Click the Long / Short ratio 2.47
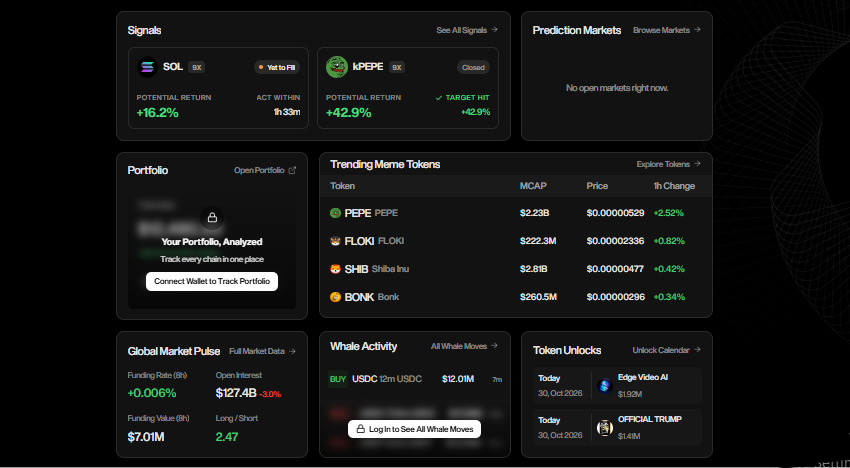The height and width of the screenshot is (468, 850). [x=227, y=437]
